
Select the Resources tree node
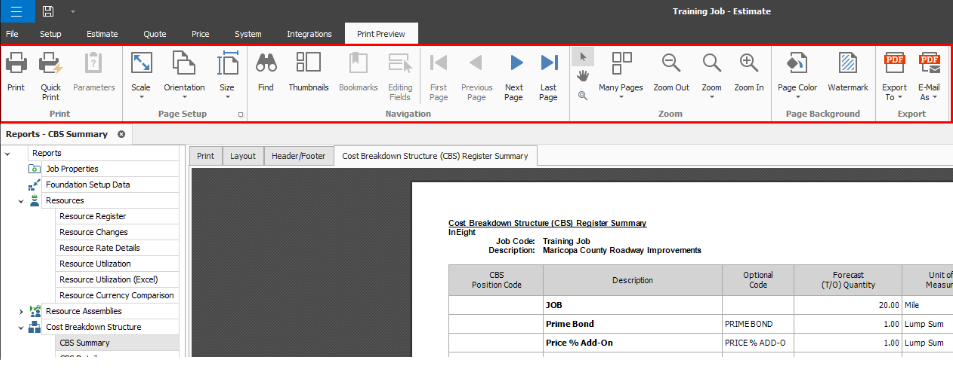(65, 200)
